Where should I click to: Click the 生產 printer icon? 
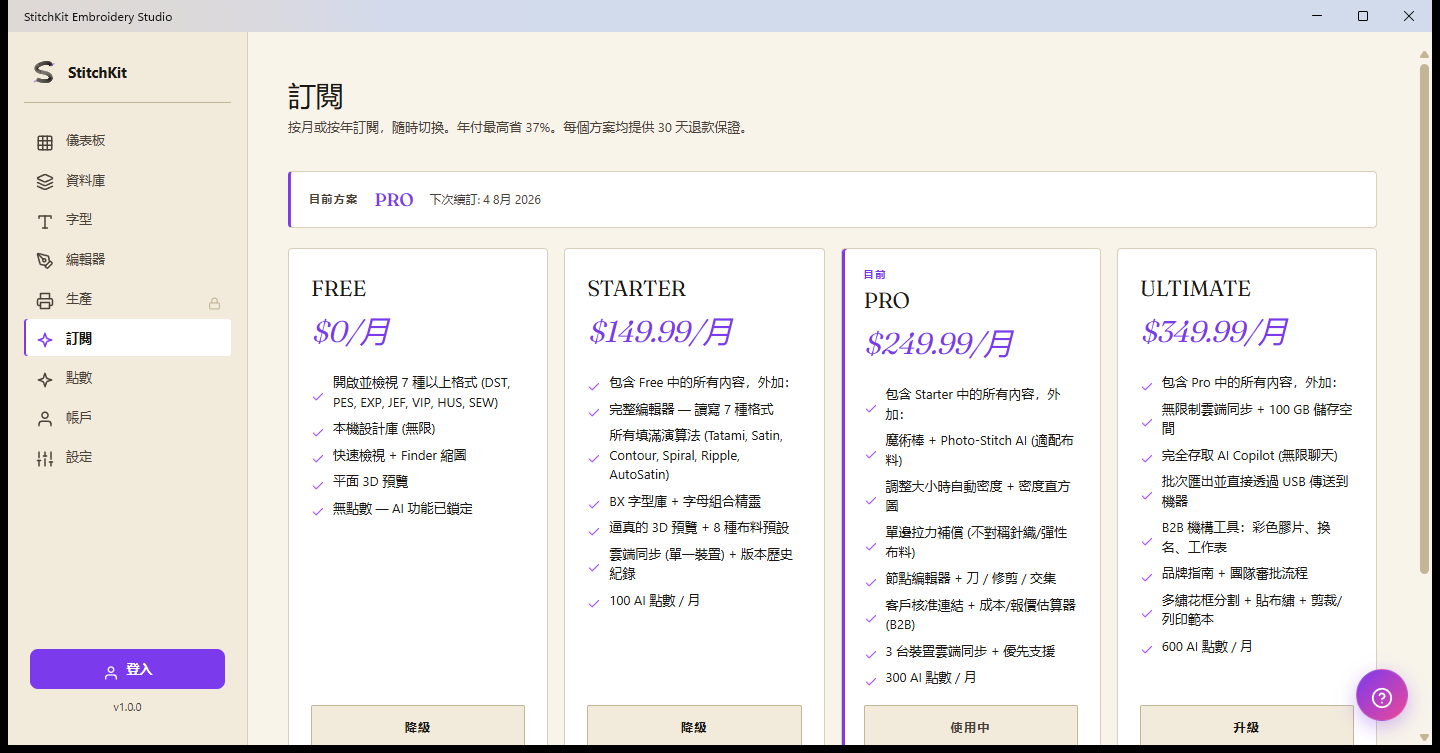coord(45,301)
